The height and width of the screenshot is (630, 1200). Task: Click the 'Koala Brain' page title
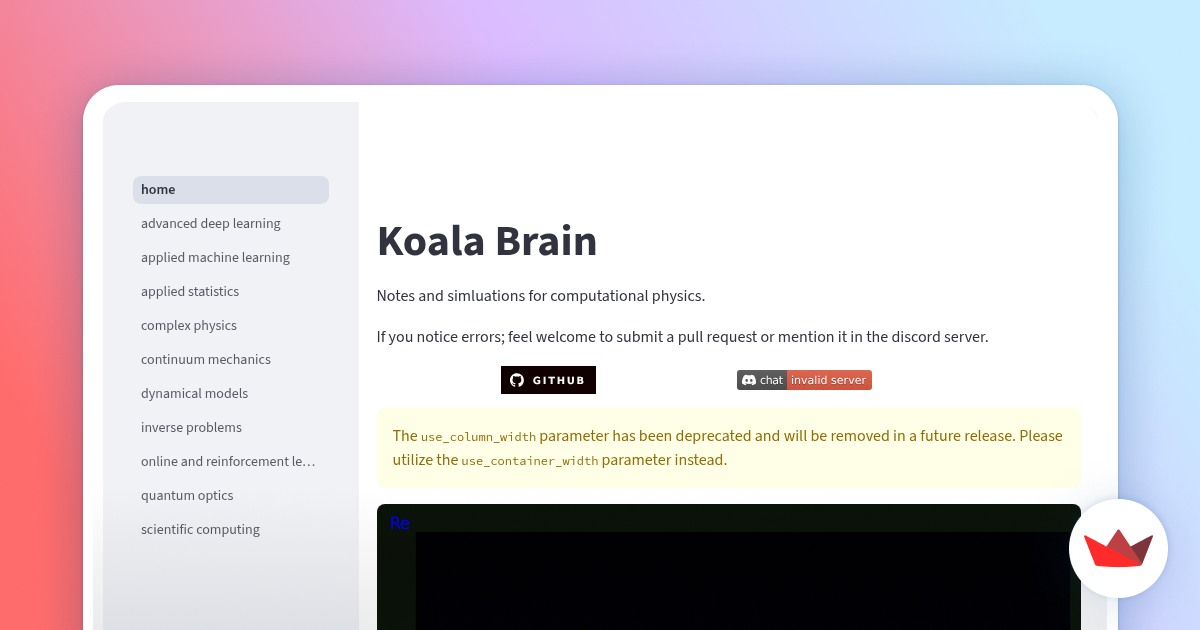tap(487, 241)
